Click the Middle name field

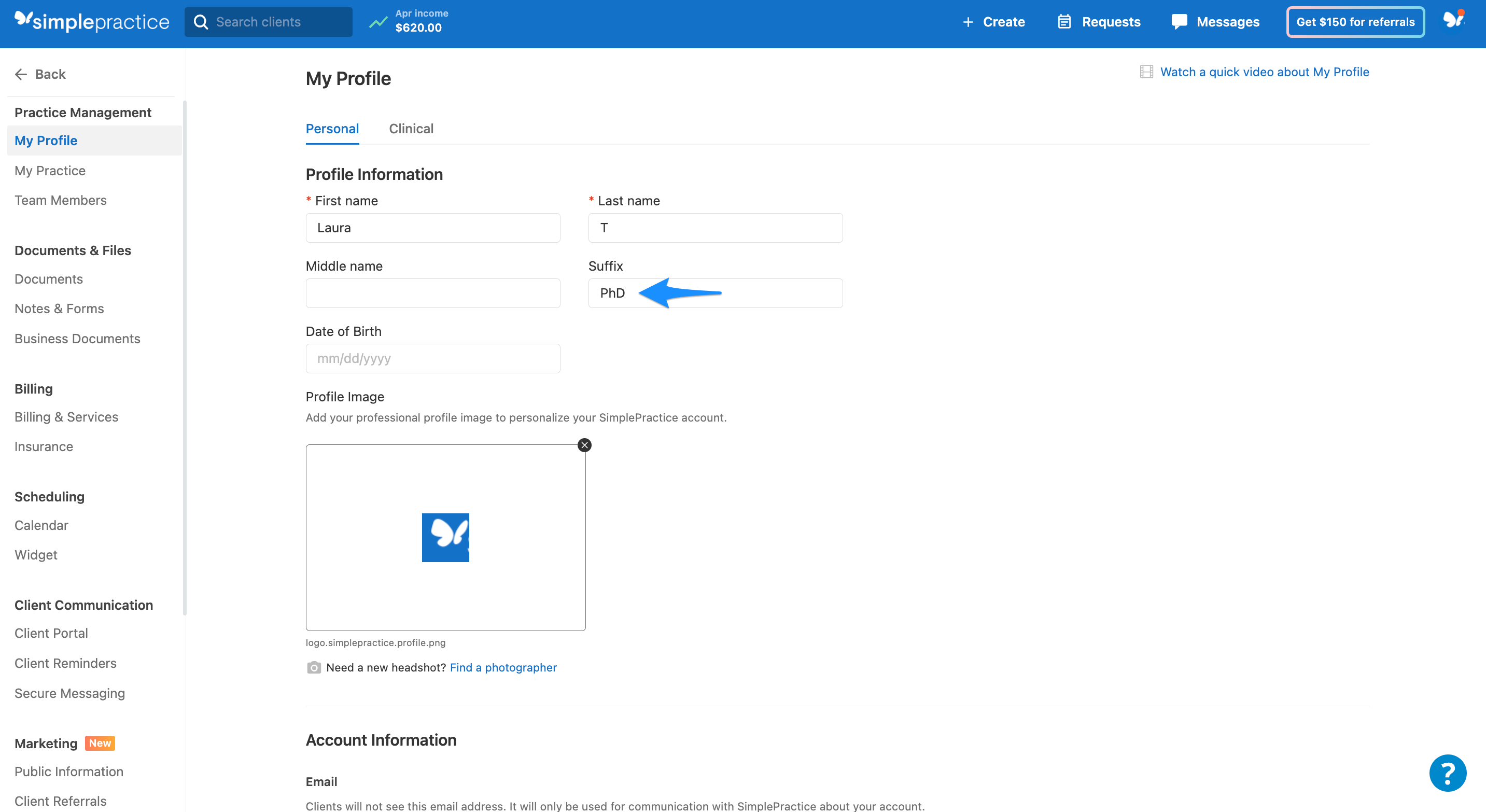432,293
